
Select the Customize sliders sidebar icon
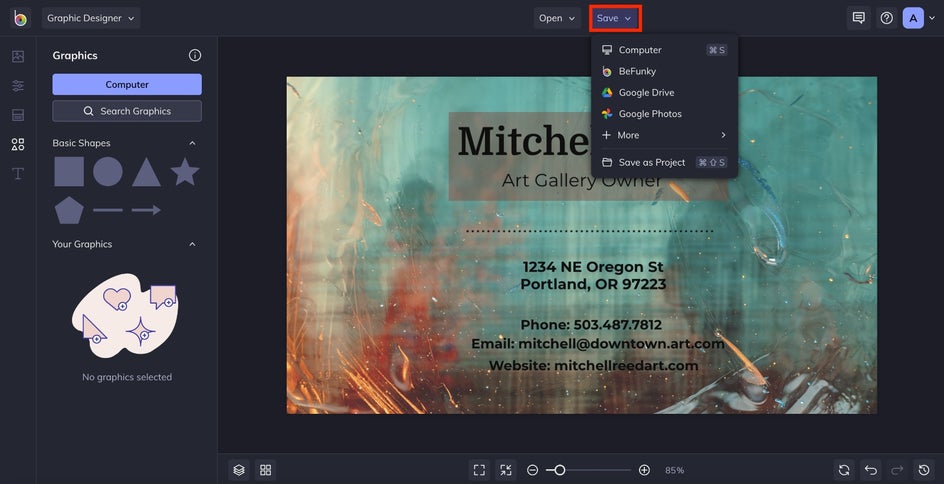point(18,86)
